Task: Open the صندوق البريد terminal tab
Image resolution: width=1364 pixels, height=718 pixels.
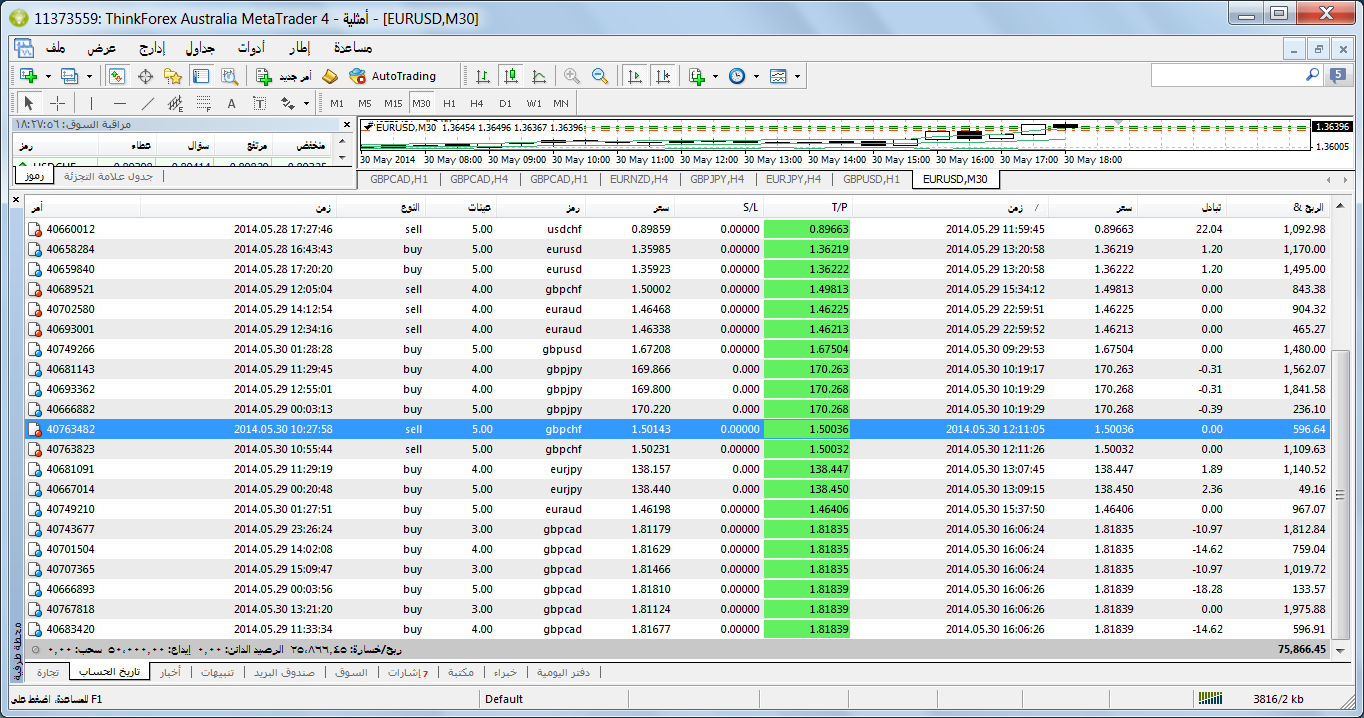Action: 286,672
